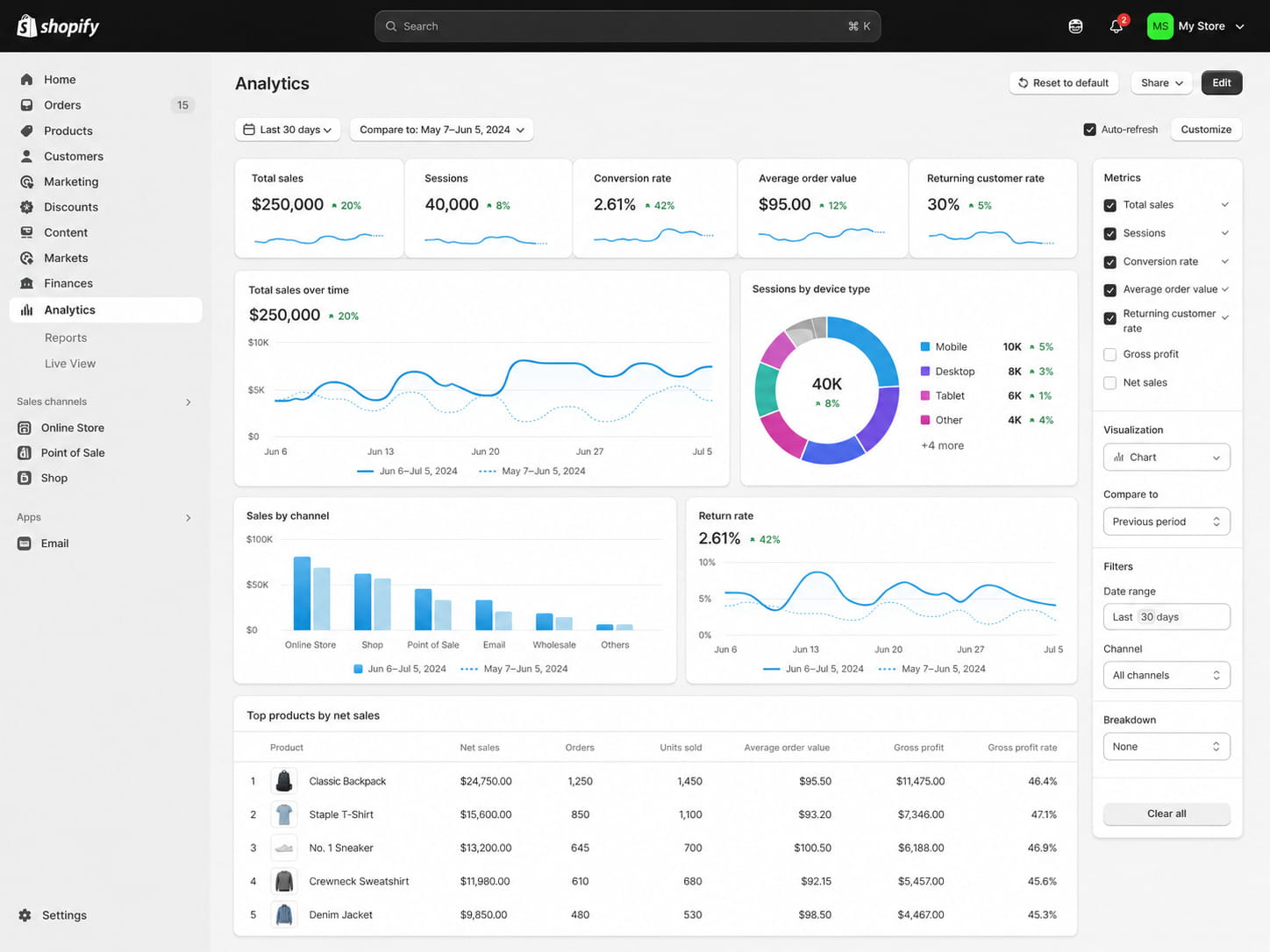The image size is (1270, 952).
Task: Go to the Customers menu label
Action: pyautogui.click(x=74, y=156)
